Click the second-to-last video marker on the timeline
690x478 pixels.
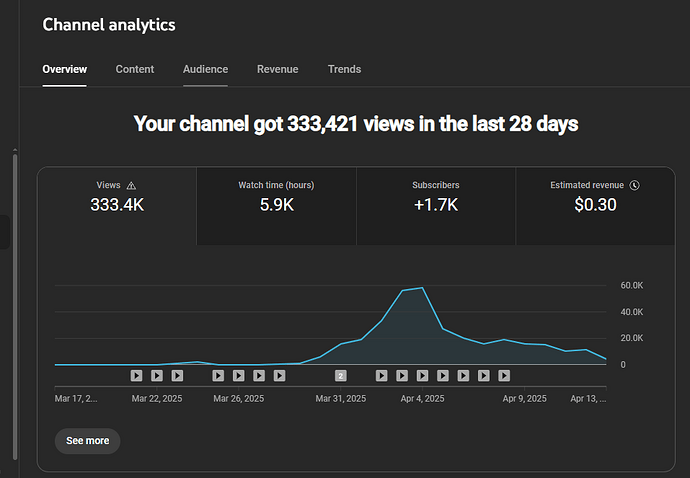483,376
